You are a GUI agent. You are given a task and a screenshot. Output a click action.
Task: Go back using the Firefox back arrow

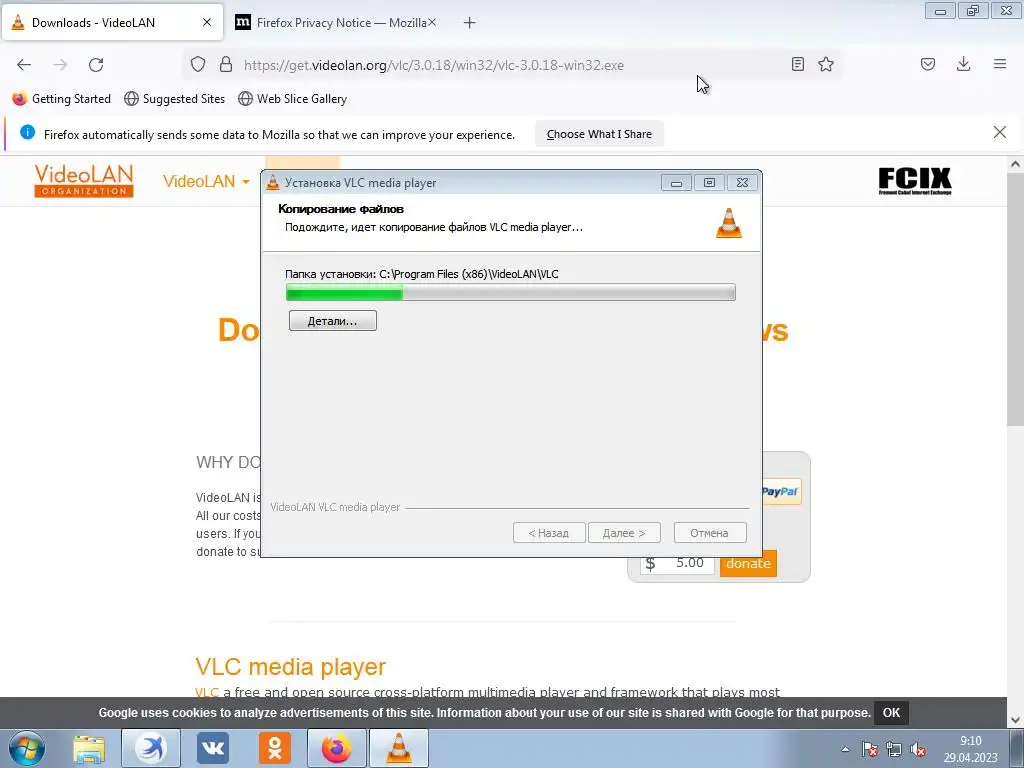click(24, 65)
